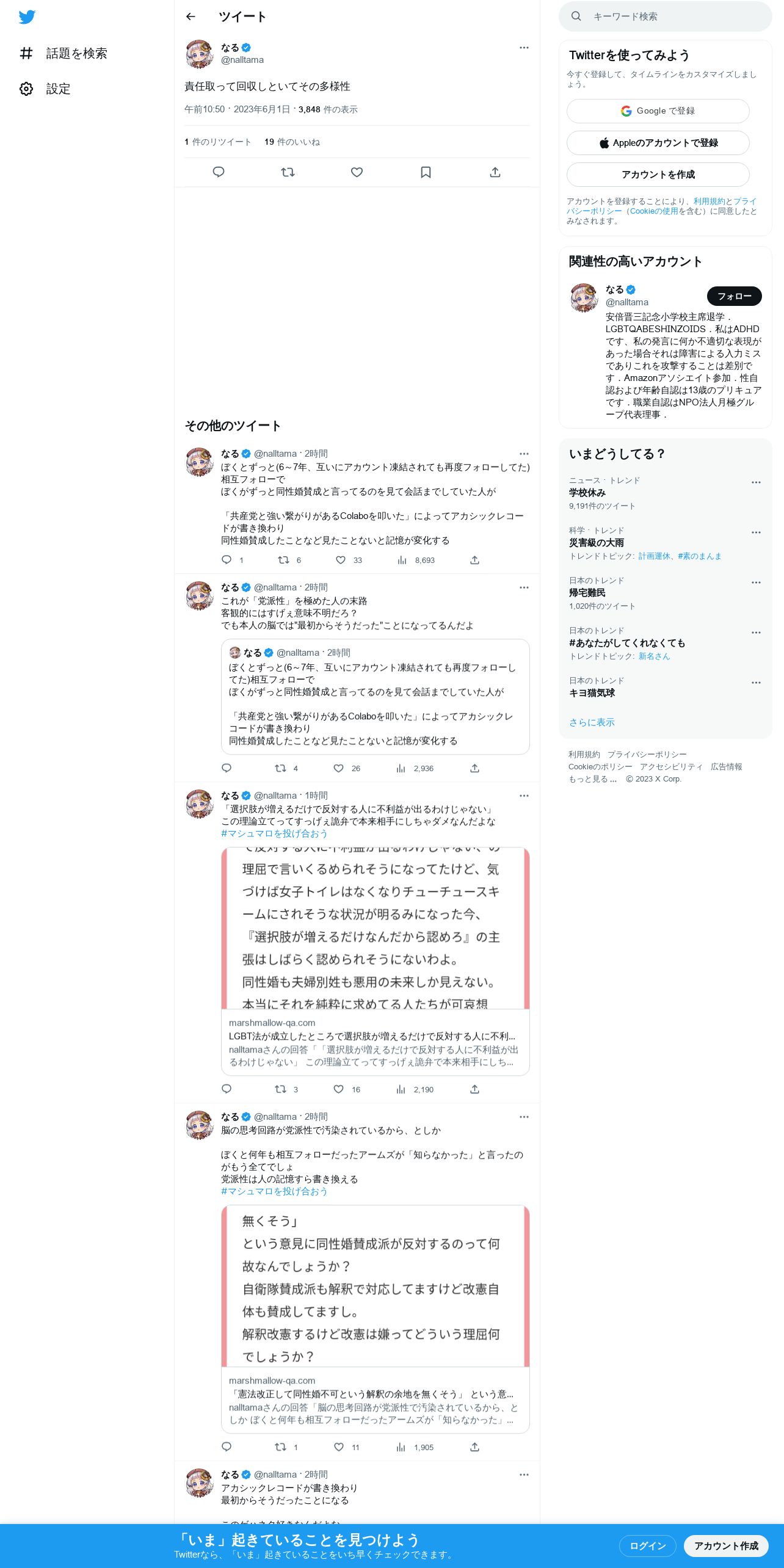This screenshot has height=1568, width=784.
Task: Click the さらに表示 link under trends
Action: pyautogui.click(x=592, y=722)
